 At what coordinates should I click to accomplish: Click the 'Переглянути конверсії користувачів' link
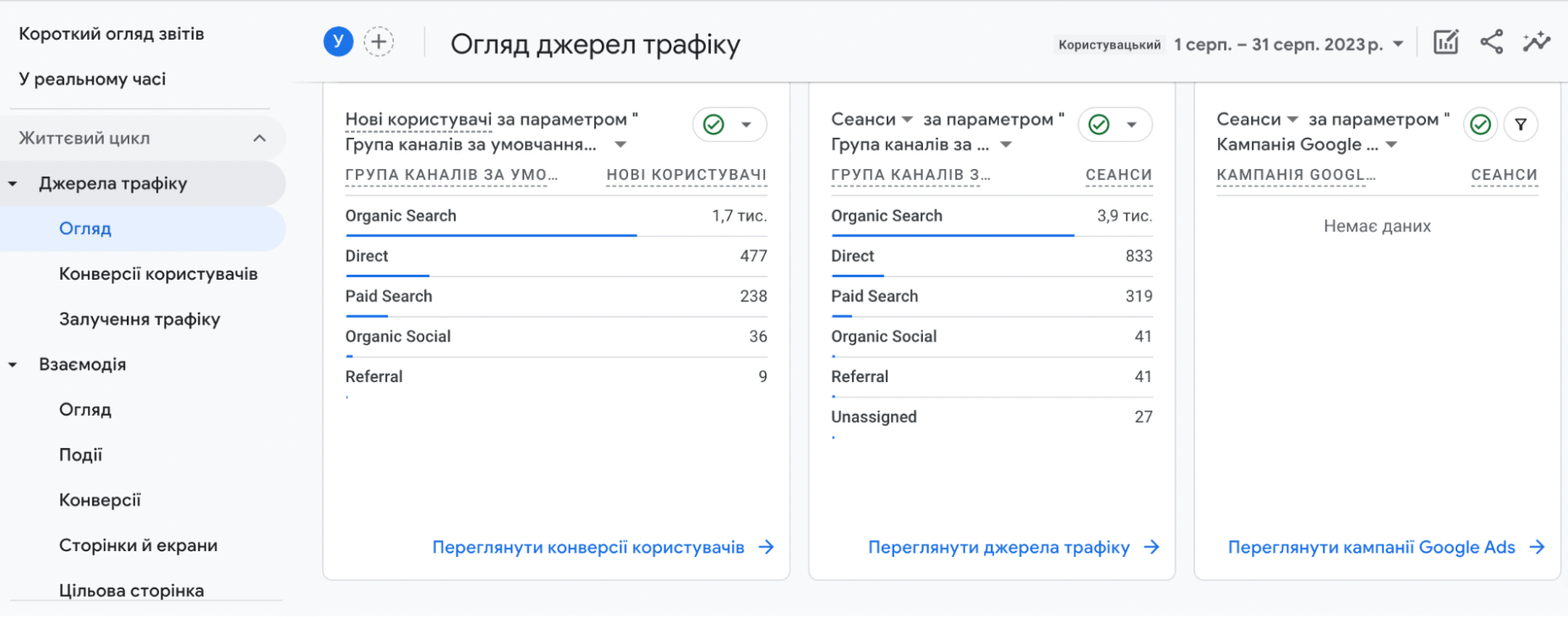[588, 548]
